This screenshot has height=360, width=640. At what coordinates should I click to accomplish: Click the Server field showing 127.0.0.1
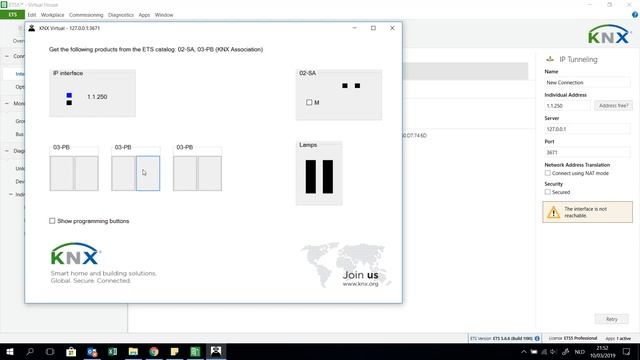point(587,129)
